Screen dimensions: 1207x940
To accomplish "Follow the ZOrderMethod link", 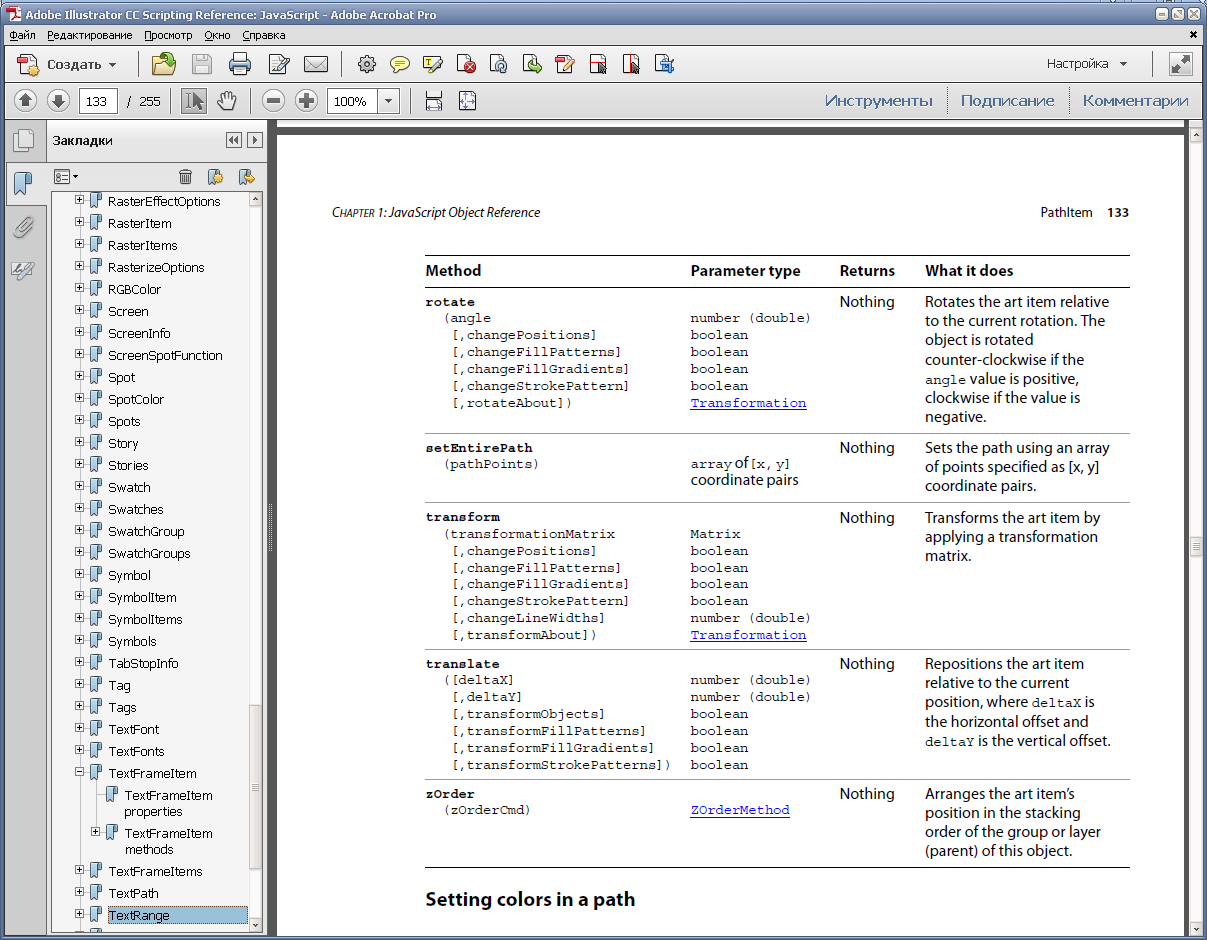I will 740,810.
